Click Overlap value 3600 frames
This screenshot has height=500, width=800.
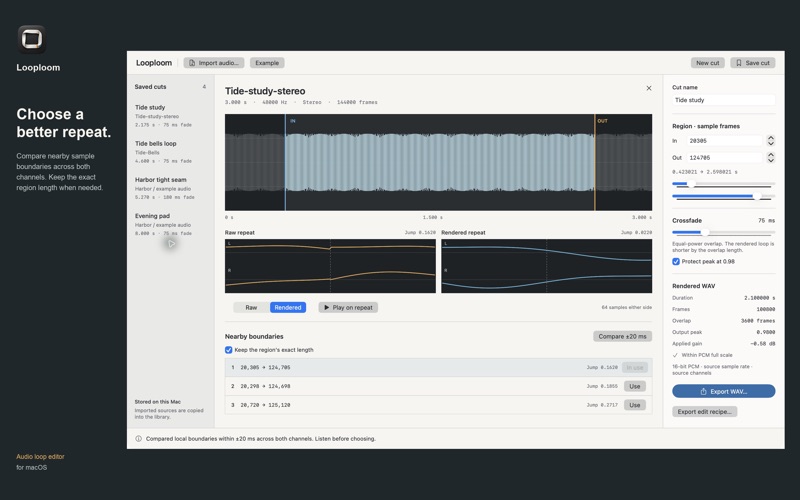tap(758, 321)
